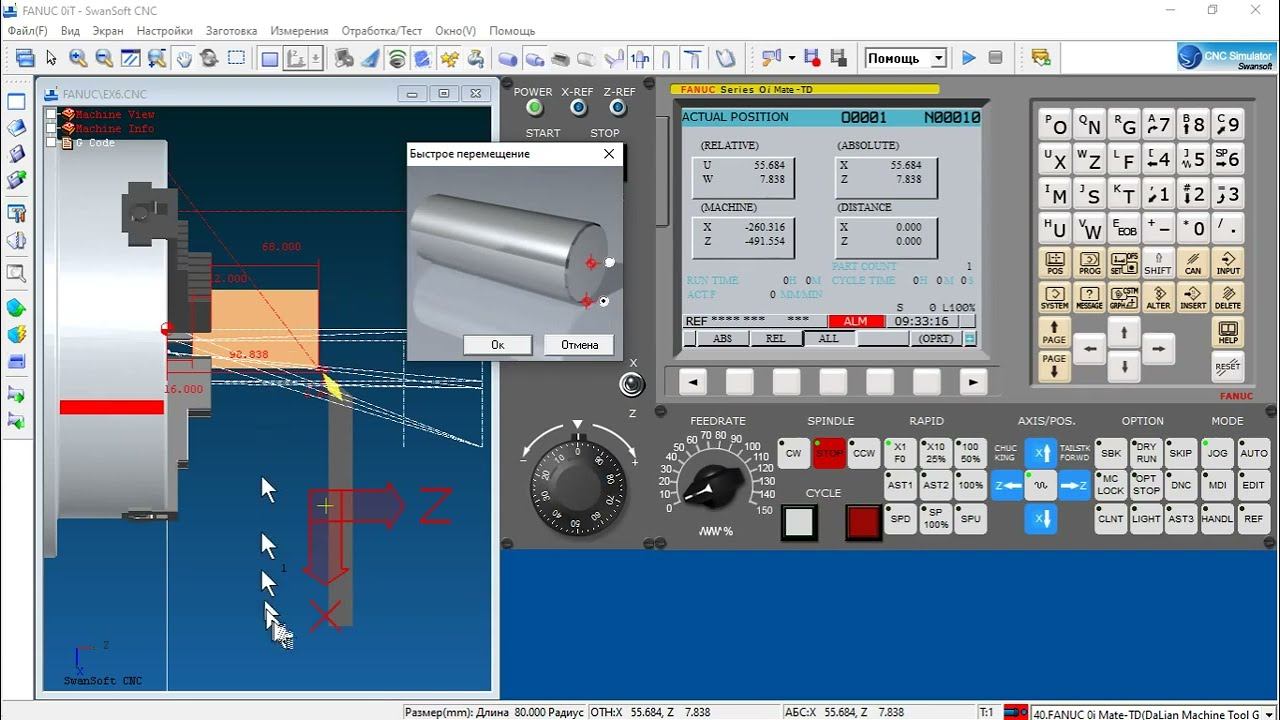Viewport: 1280px width, 720px height.
Task: Click the rapid traverse wave key
Action: 1040,486
